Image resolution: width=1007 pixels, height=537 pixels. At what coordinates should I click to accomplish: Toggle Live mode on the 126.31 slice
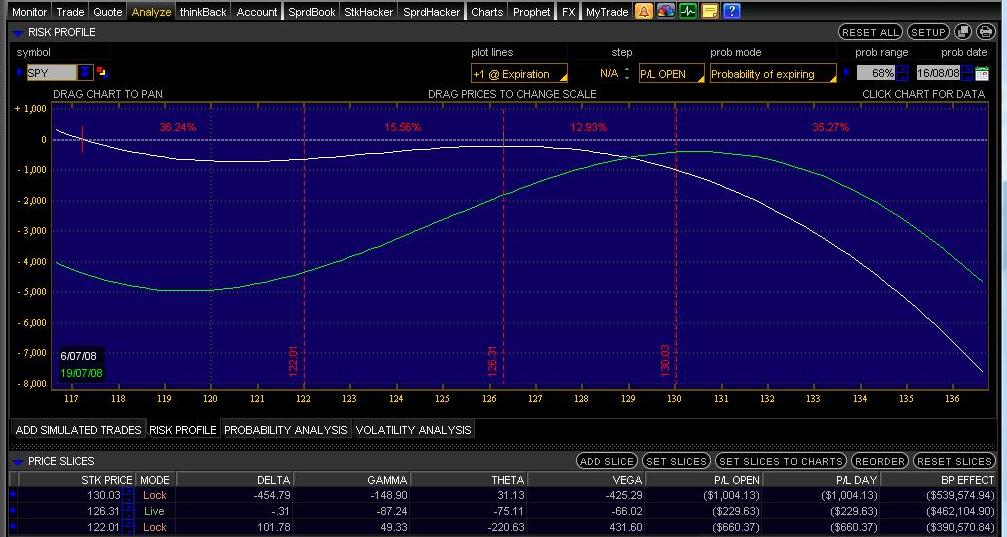(154, 511)
